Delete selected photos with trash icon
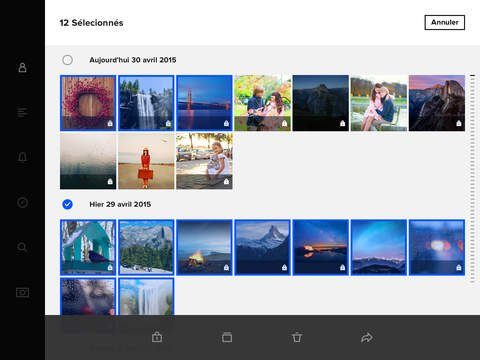Screen dimensions: 480x360 pos(297,337)
